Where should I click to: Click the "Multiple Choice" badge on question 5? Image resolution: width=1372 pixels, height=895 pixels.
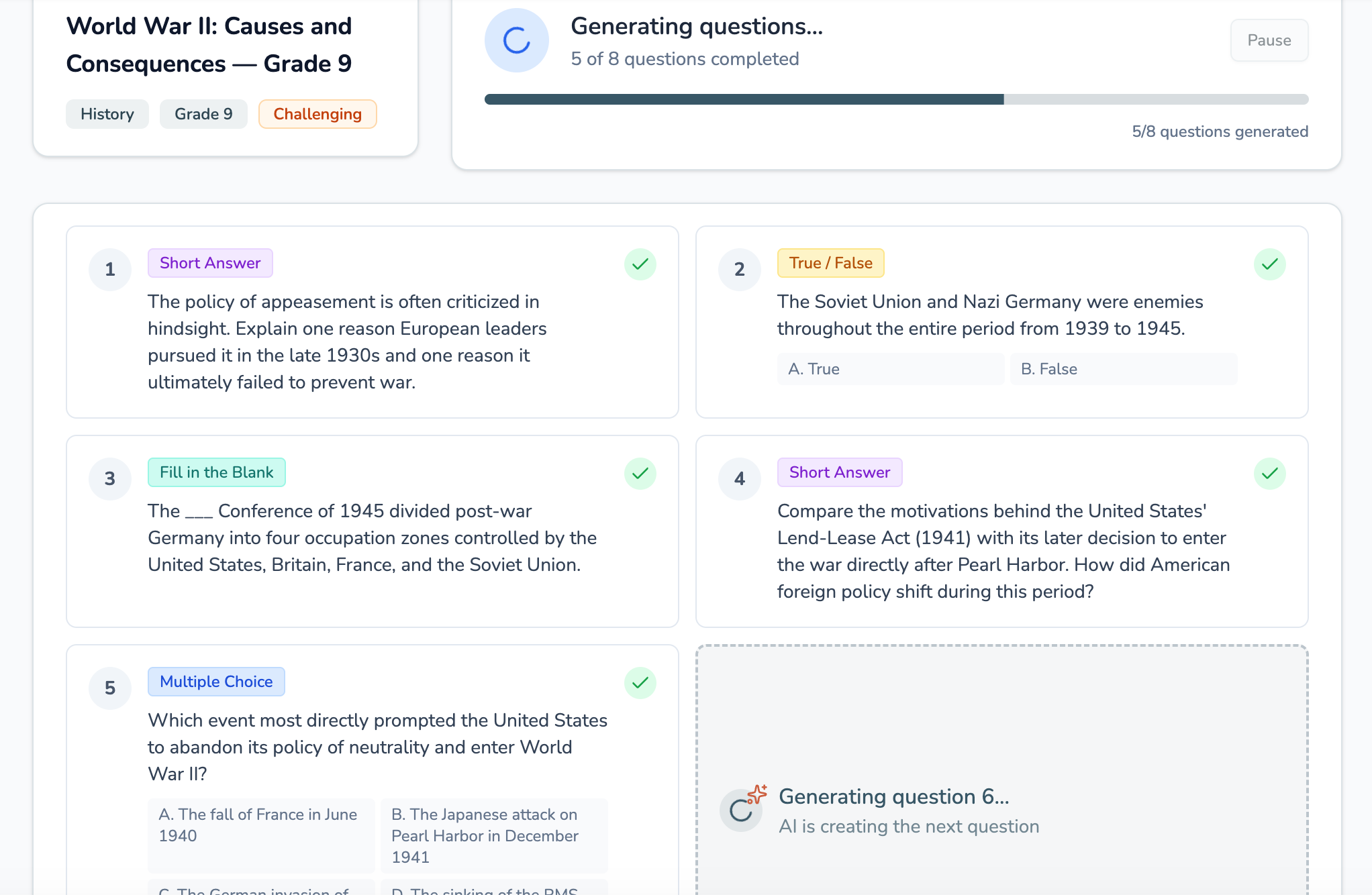[216, 681]
